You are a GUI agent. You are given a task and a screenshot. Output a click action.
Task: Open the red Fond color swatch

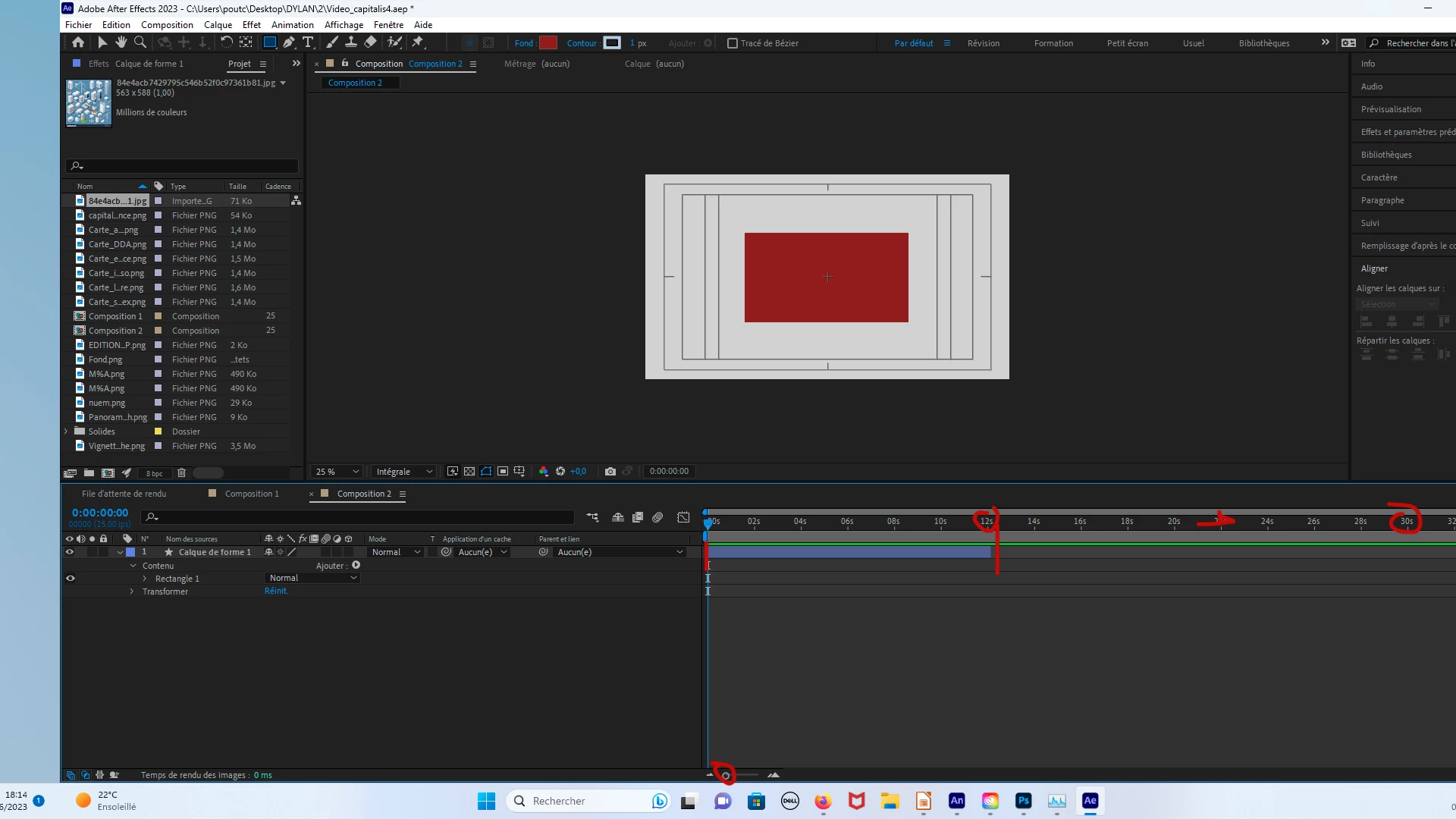548,43
